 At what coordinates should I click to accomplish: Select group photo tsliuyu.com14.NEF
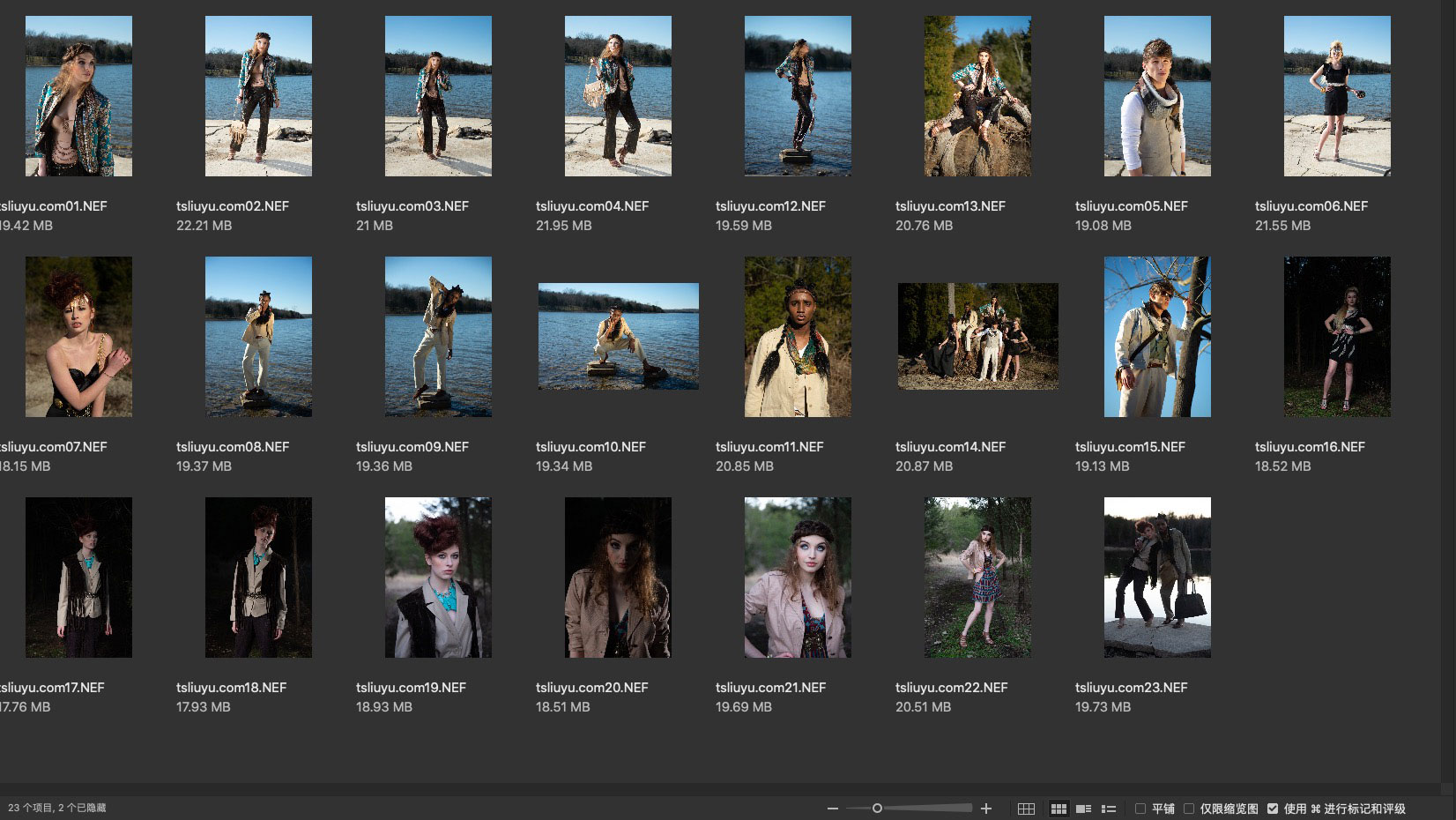[x=977, y=337]
